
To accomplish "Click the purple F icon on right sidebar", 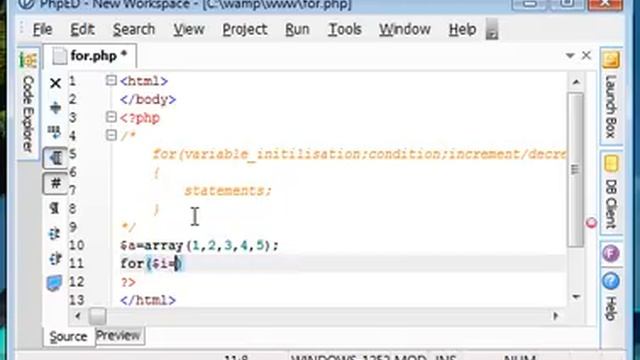I will pos(611,253).
